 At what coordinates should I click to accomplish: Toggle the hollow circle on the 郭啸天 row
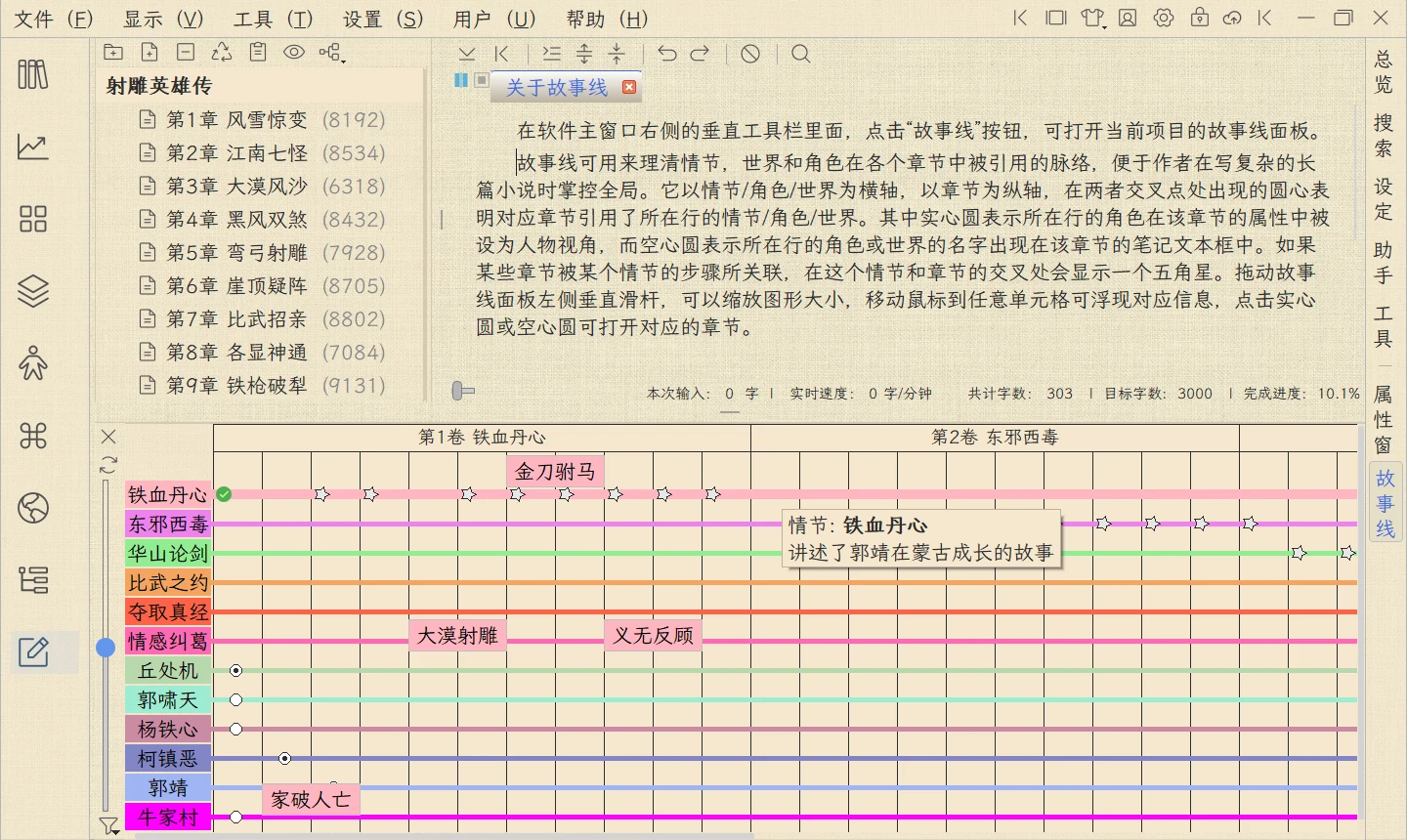pos(234,699)
